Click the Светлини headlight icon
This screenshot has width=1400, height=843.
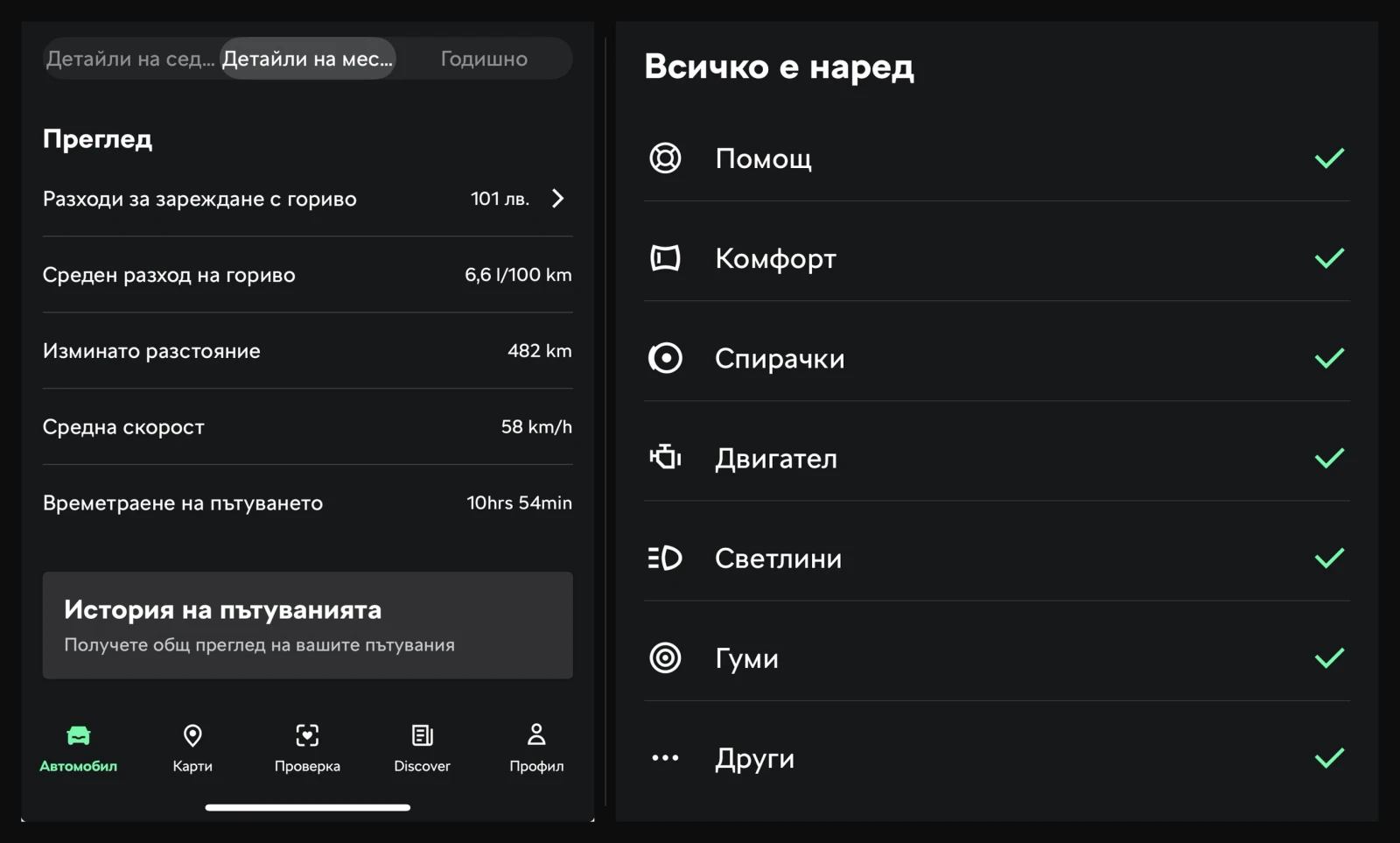tap(665, 558)
